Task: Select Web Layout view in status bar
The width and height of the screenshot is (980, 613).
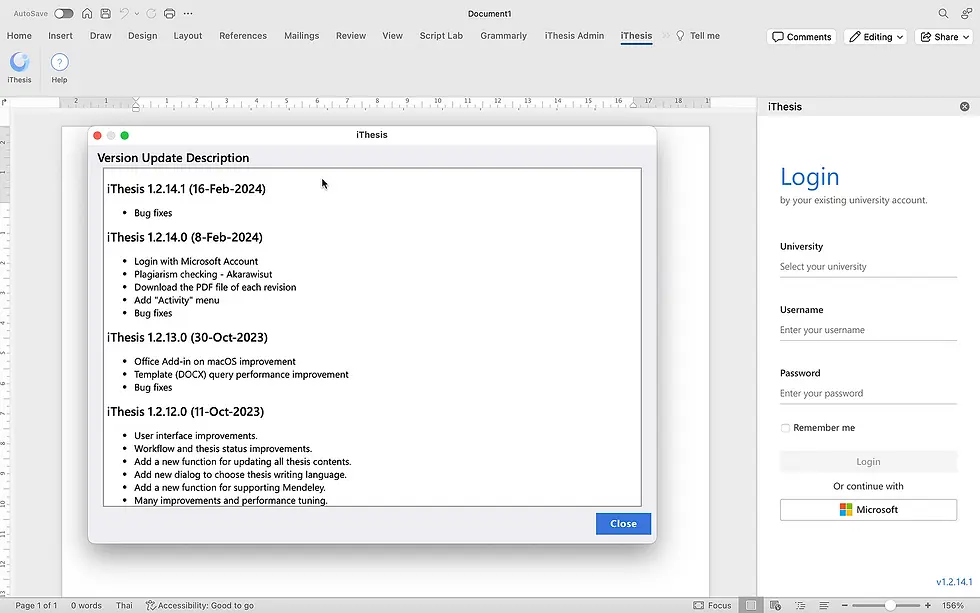Action: tap(776, 606)
